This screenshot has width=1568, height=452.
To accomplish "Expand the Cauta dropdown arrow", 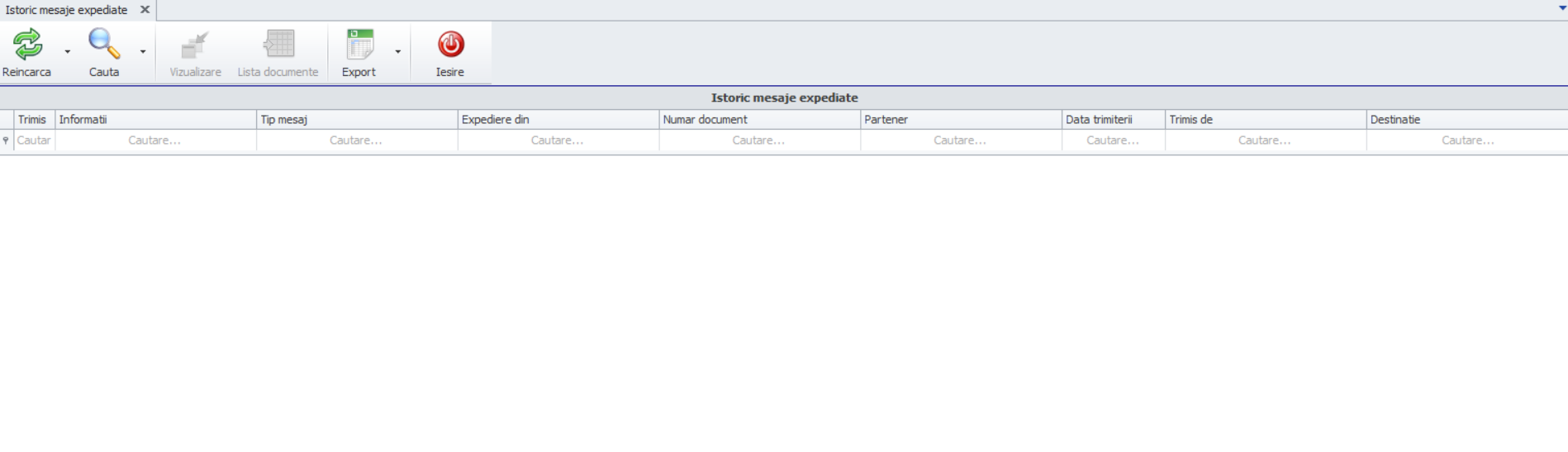I will (x=143, y=52).
